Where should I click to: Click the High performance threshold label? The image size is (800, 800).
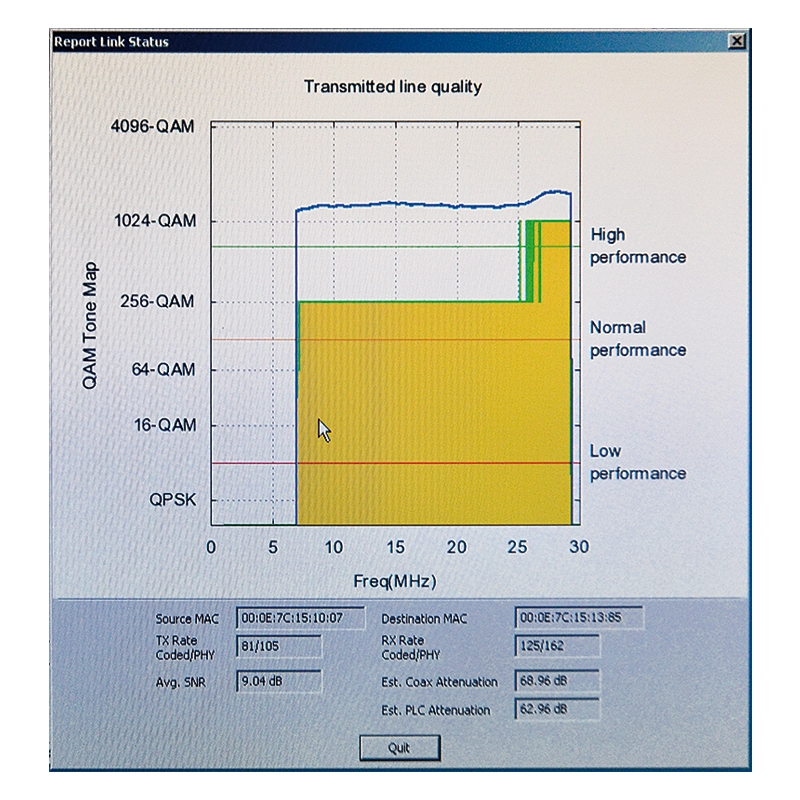(637, 246)
